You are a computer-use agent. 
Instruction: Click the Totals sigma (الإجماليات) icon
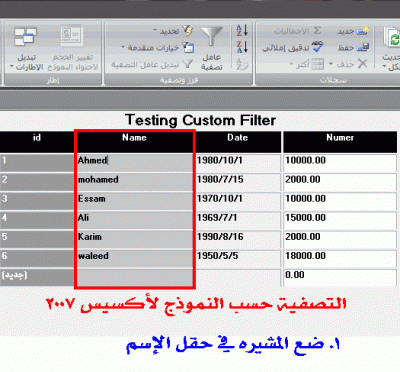click(x=317, y=31)
